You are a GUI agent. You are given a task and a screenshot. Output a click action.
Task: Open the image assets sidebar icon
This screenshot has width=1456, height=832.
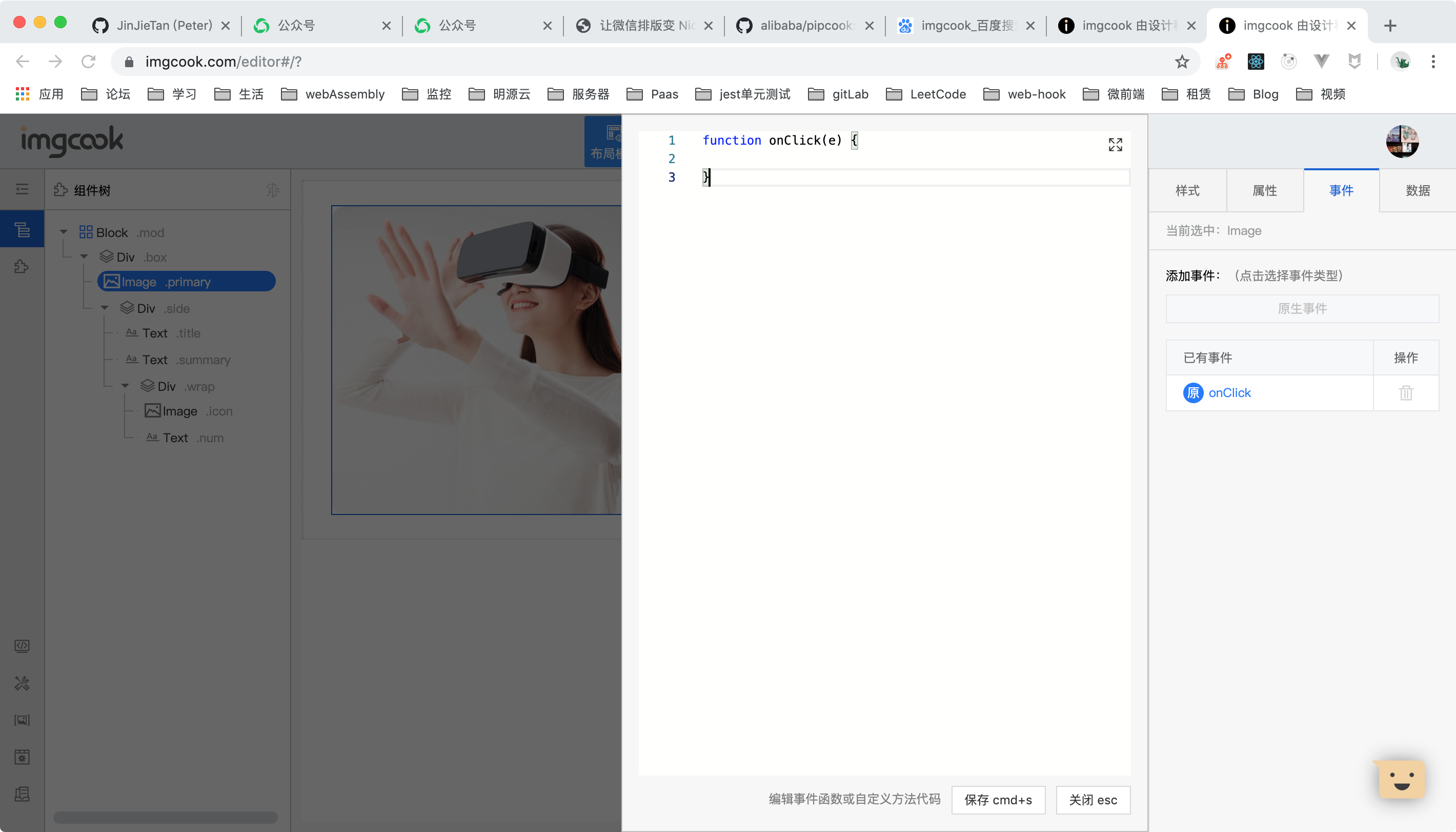22,720
